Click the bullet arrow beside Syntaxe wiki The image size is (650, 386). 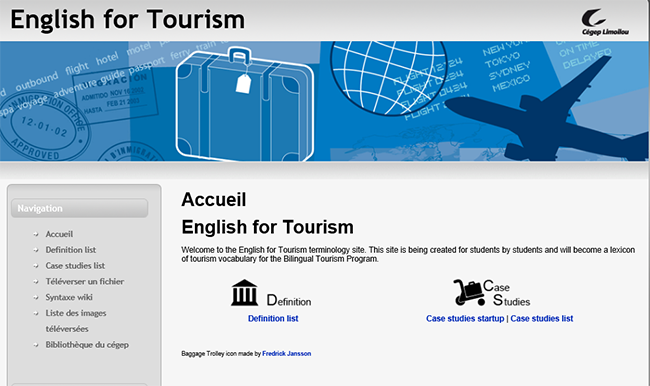tap(36, 298)
